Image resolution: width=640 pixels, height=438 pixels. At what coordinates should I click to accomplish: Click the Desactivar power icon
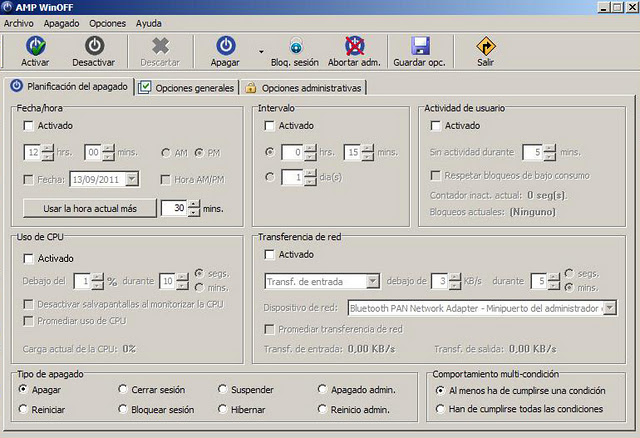click(x=93, y=45)
